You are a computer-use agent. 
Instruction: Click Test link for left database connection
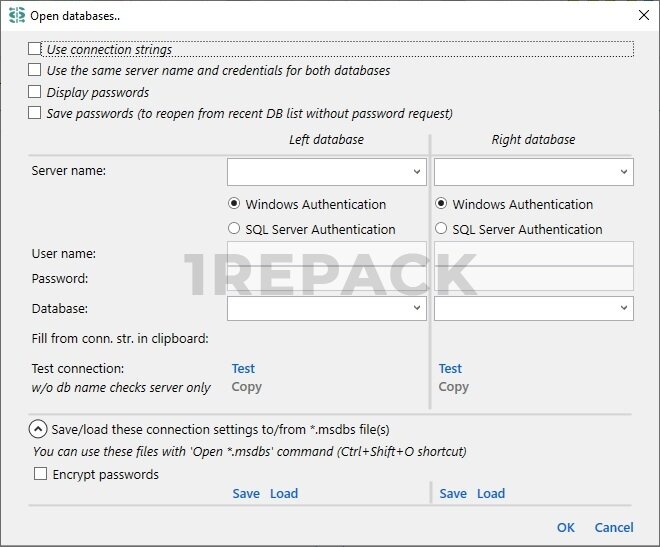pos(243,369)
